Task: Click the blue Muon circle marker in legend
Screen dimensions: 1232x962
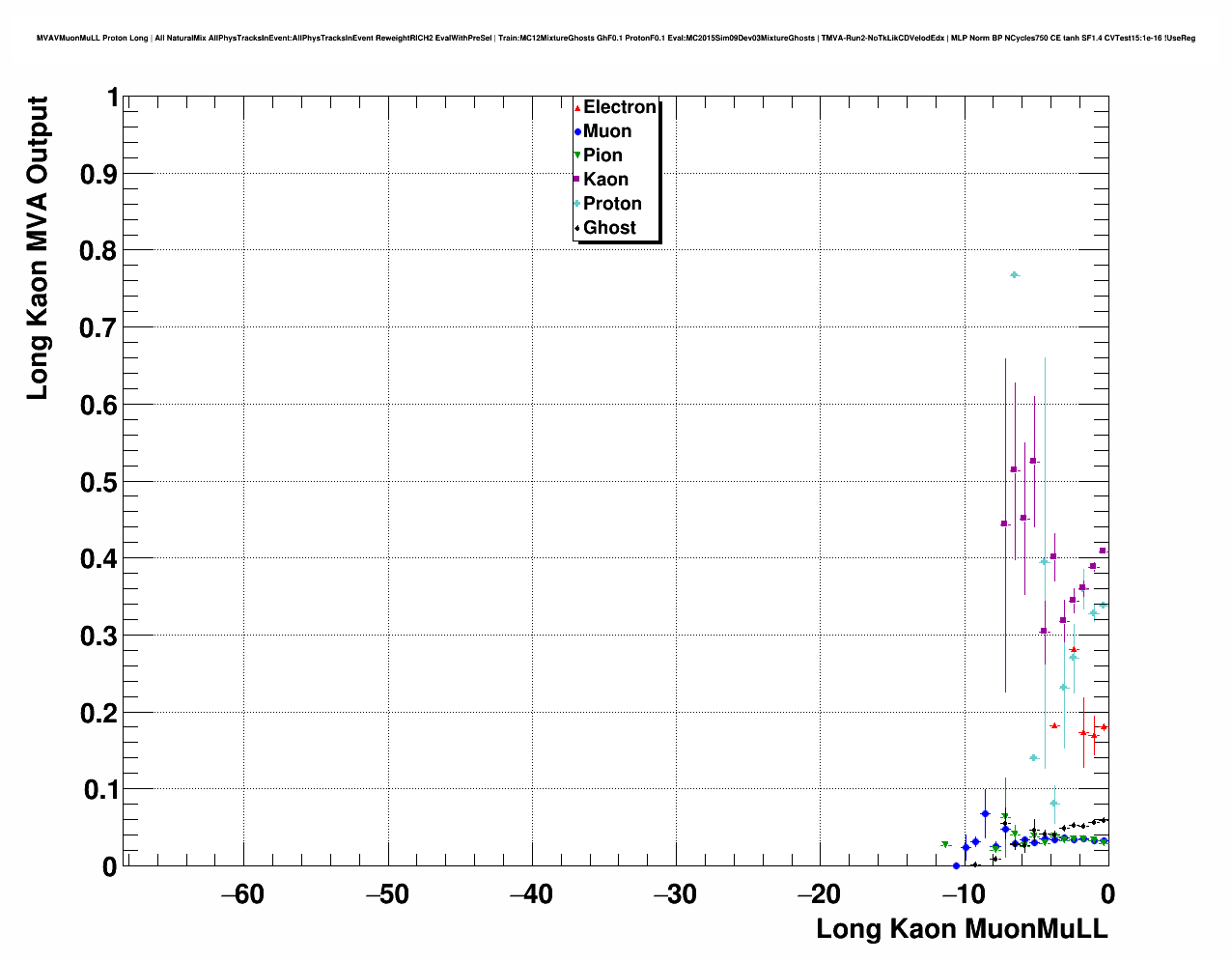Action: pyautogui.click(x=577, y=131)
